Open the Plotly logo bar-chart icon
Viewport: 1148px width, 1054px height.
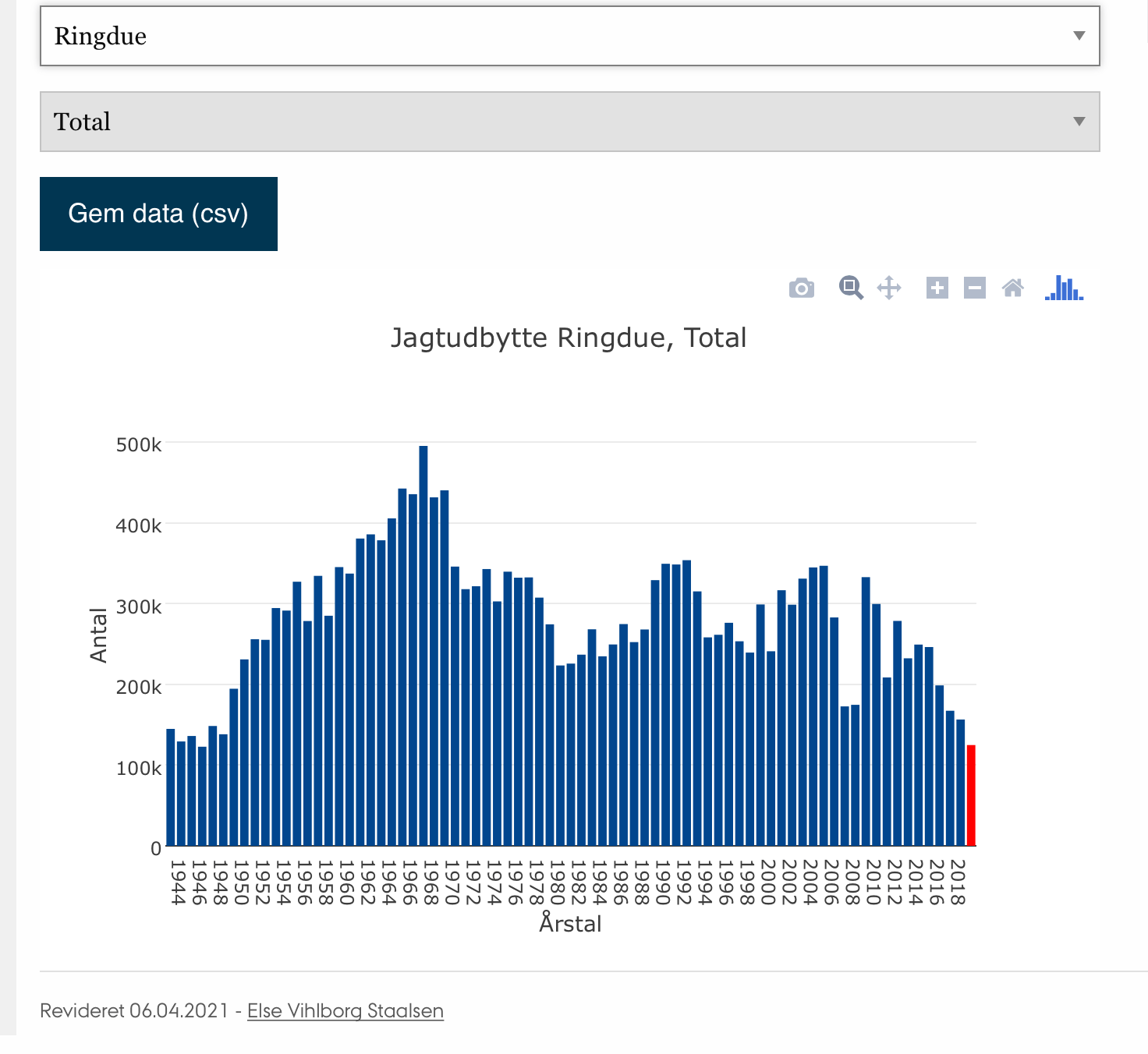1064,288
